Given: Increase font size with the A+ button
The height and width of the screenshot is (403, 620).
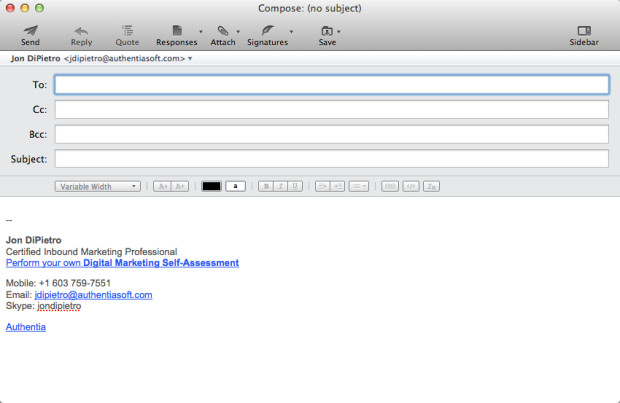Looking at the screenshot, I should point(180,186).
